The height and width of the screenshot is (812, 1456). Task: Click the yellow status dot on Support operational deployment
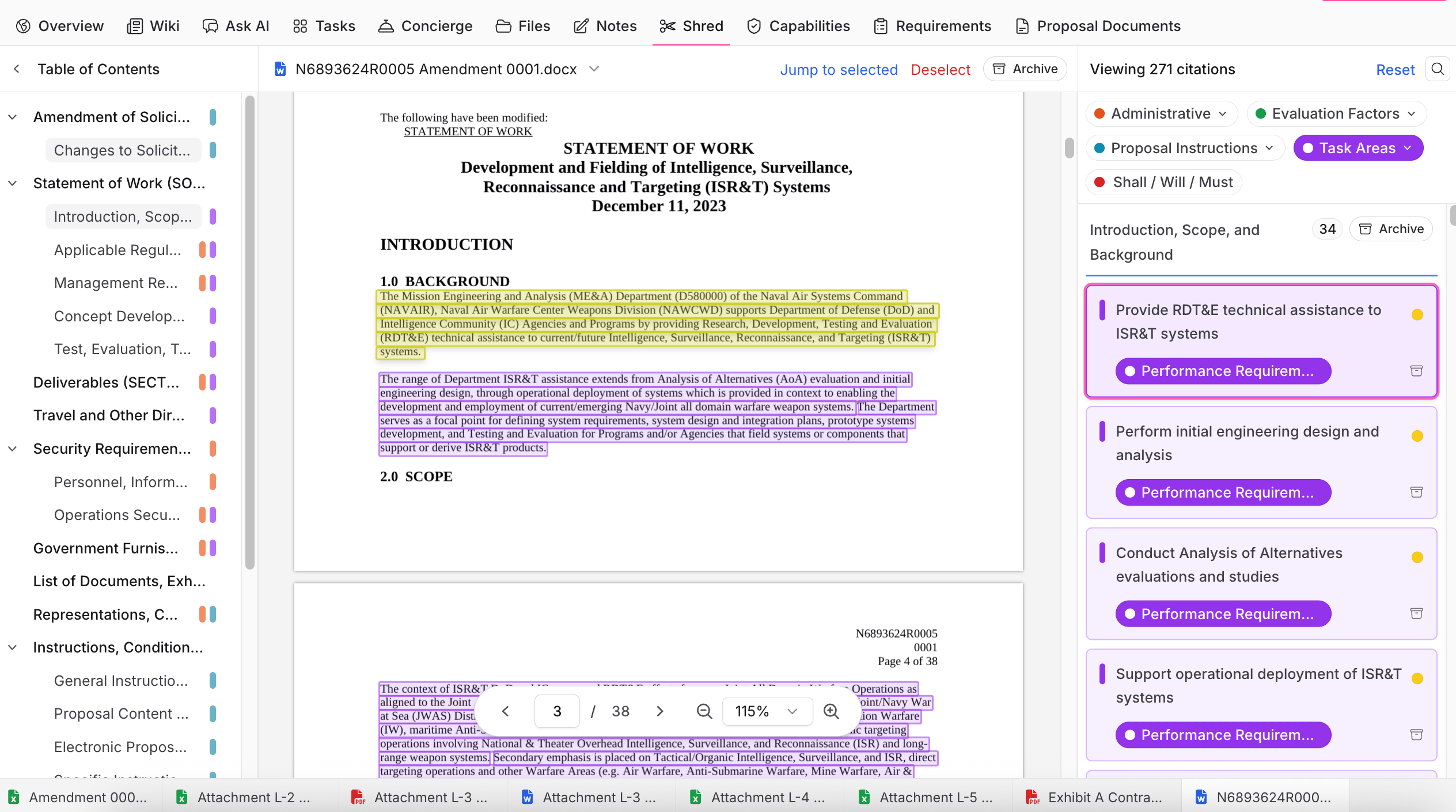point(1417,678)
